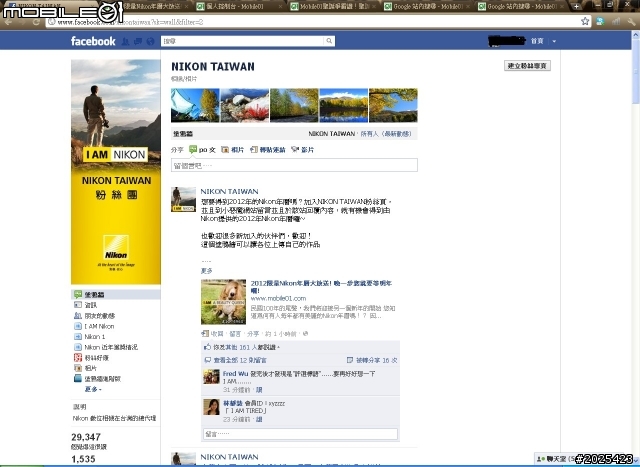This screenshot has width=640, height=467.
Task: Choose the video (影片) share option
Action: 303,150
